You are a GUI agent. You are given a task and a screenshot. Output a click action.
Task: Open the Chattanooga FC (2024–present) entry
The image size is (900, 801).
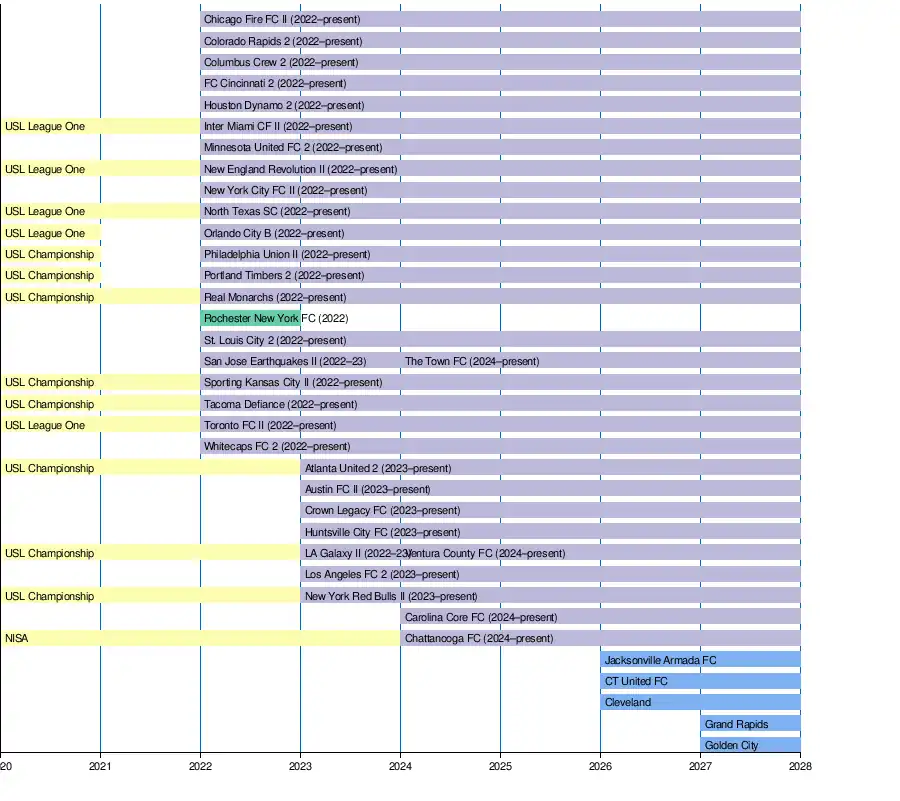click(x=479, y=639)
